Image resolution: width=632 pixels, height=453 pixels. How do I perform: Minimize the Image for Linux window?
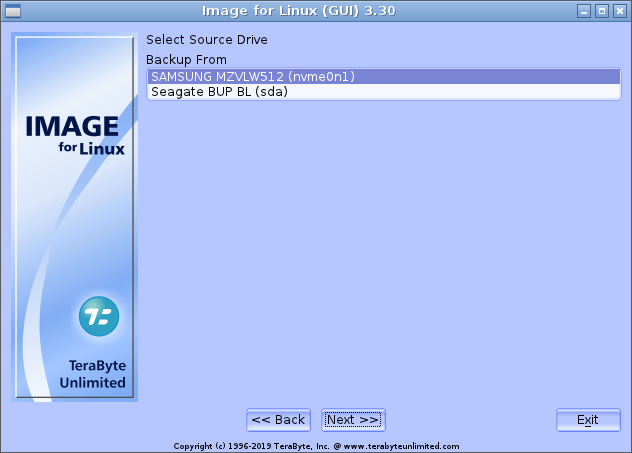pyautogui.click(x=584, y=11)
